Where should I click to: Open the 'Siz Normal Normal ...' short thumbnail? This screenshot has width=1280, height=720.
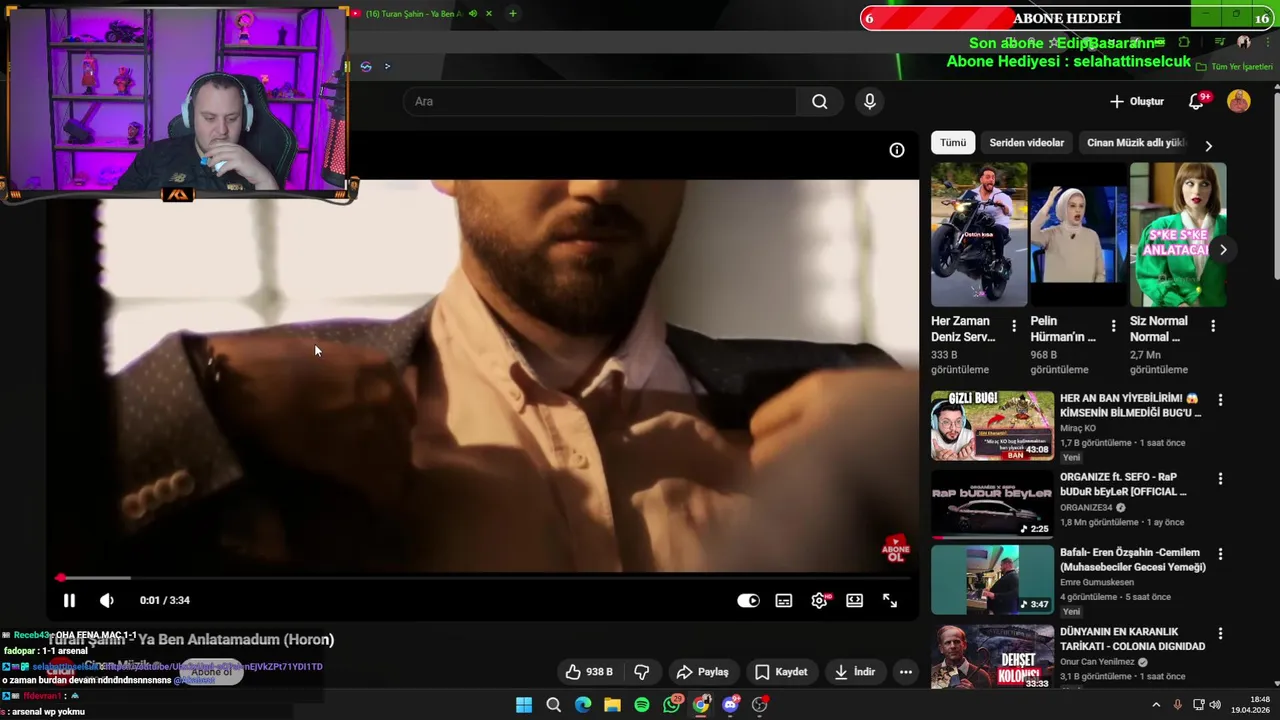[1178, 235]
